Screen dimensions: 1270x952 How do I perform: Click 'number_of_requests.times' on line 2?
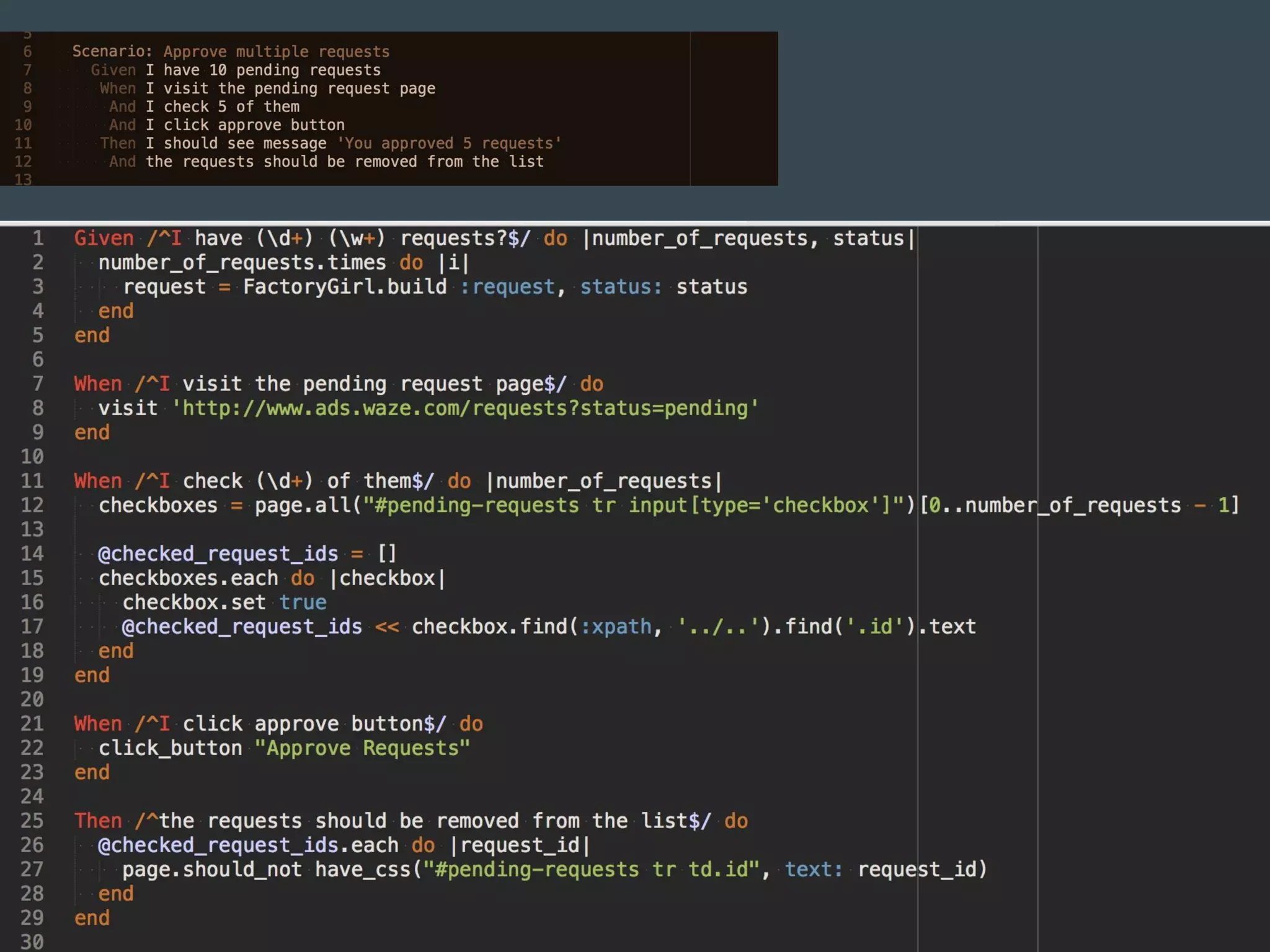(x=242, y=263)
